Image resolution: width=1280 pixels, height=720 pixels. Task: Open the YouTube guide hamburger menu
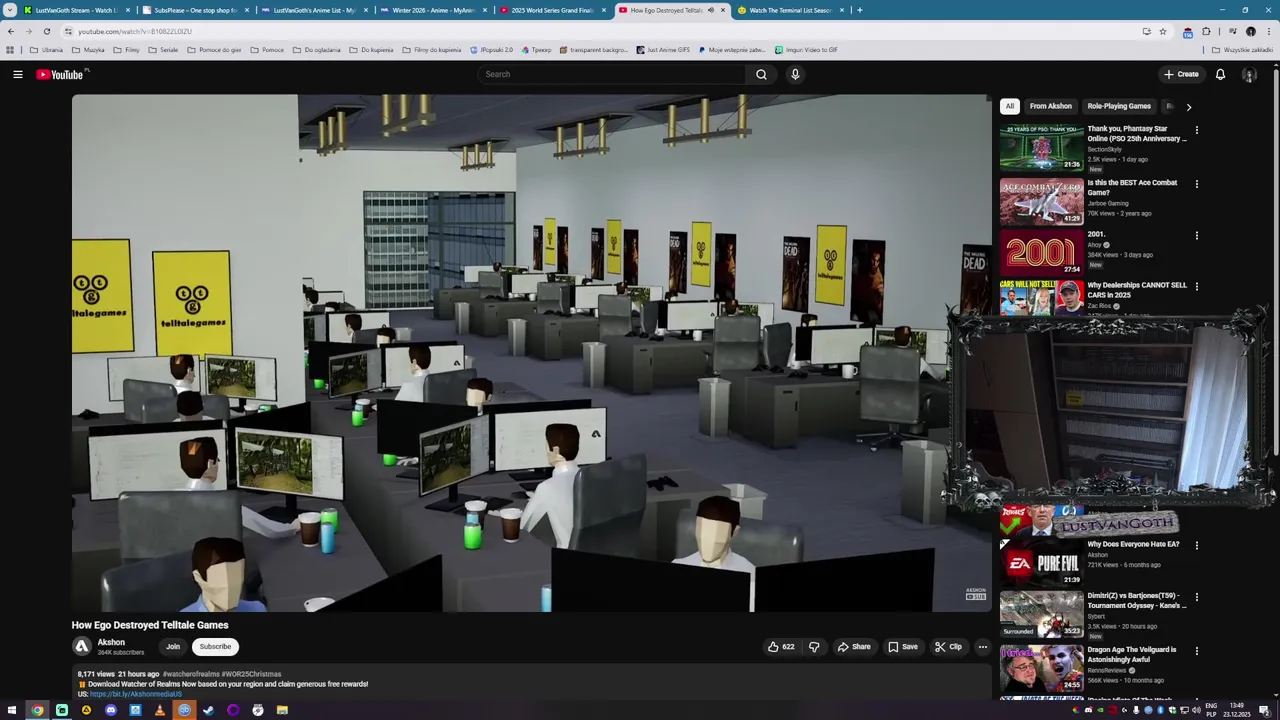click(17, 74)
